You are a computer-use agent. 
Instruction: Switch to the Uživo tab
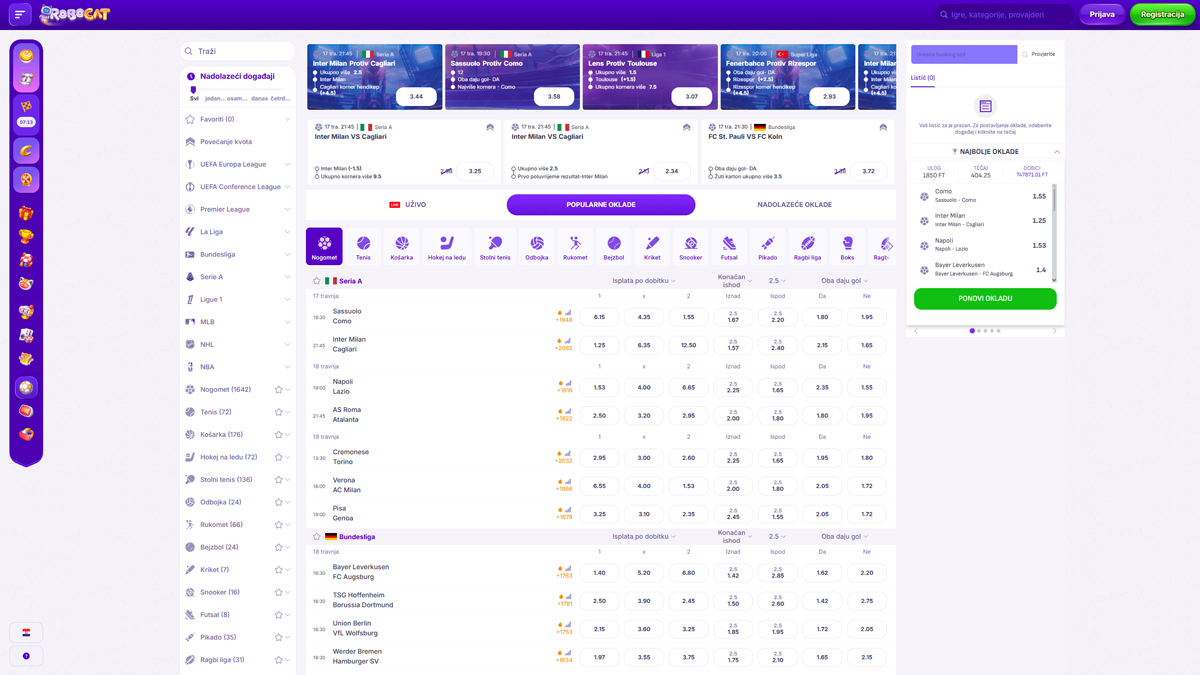[408, 205]
